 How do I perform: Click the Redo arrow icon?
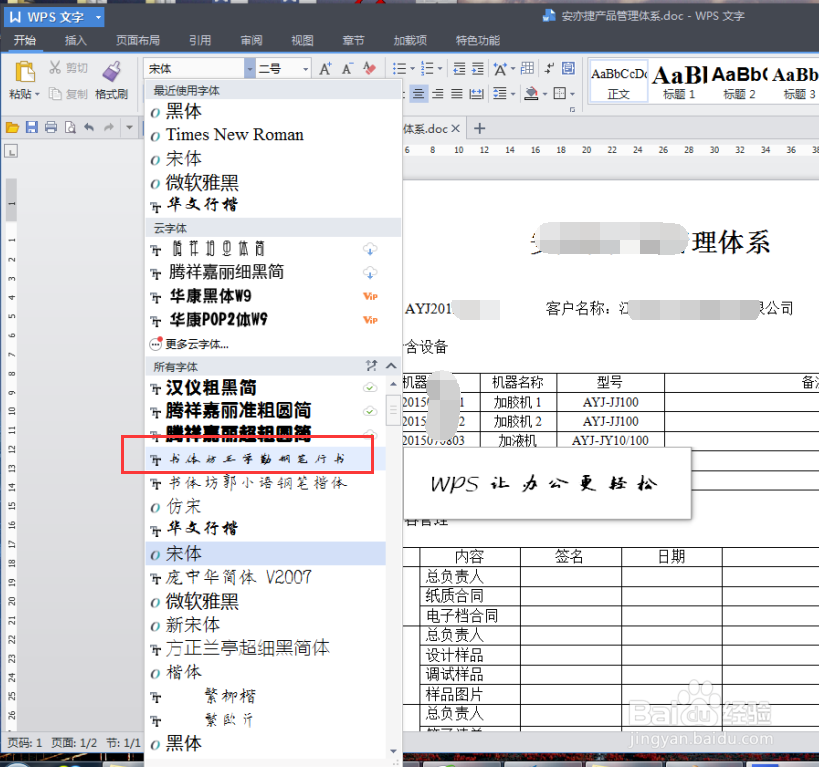(109, 127)
